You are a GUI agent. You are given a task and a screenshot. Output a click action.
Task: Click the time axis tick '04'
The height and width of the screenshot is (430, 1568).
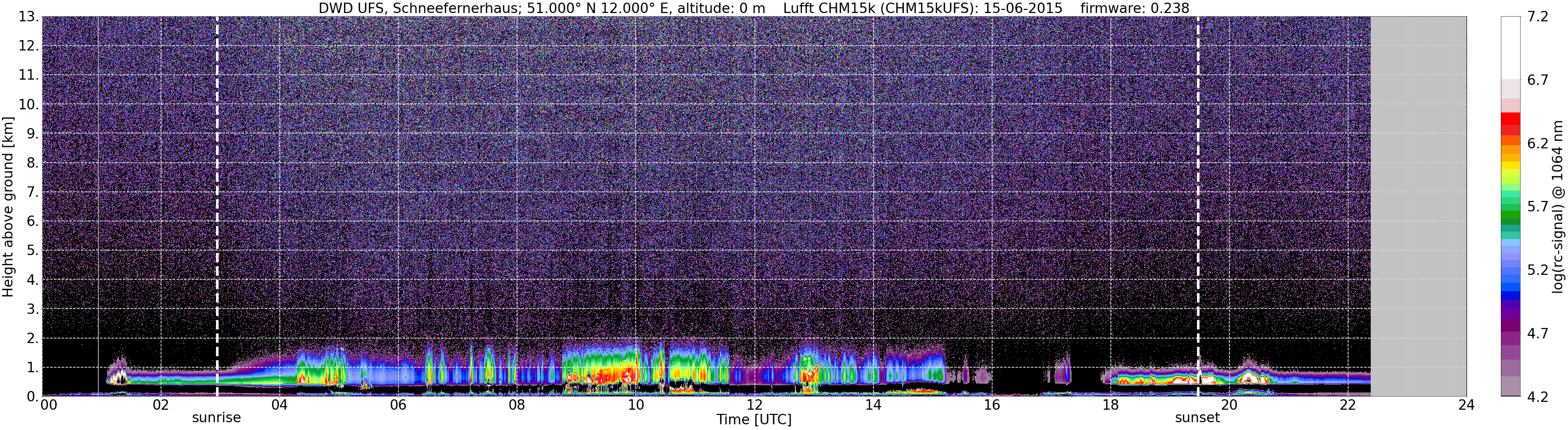(279, 404)
